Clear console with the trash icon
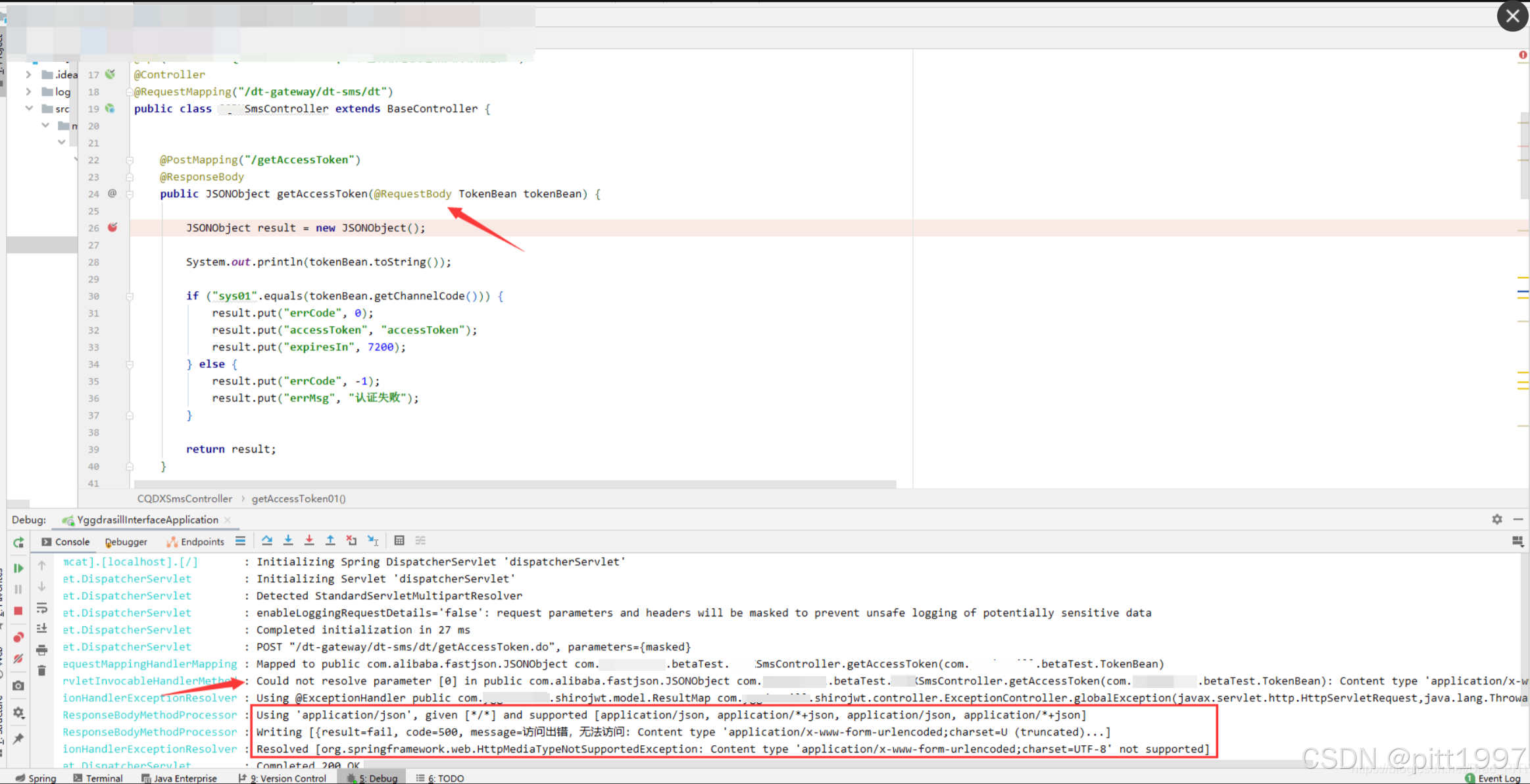 tap(42, 671)
